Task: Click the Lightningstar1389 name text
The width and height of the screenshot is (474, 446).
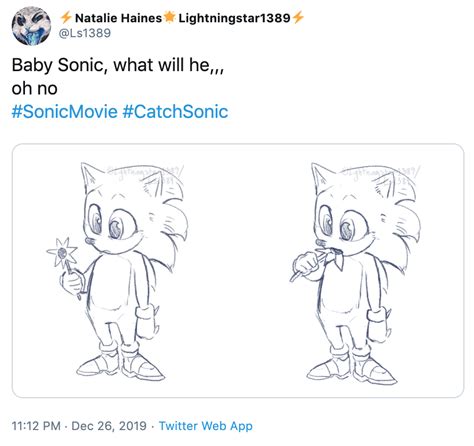Action: click(x=234, y=18)
